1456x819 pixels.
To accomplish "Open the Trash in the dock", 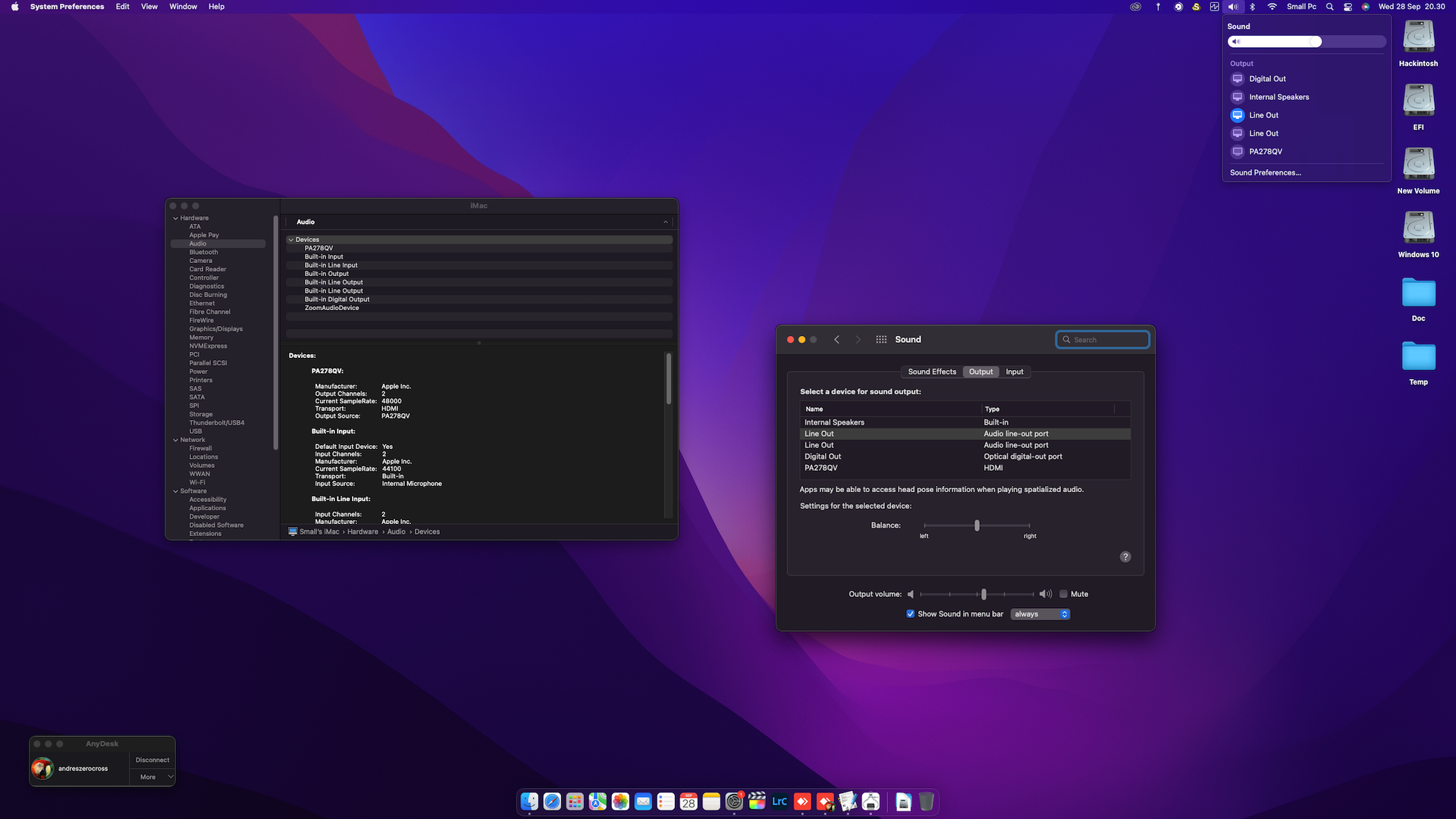I will (x=926, y=801).
